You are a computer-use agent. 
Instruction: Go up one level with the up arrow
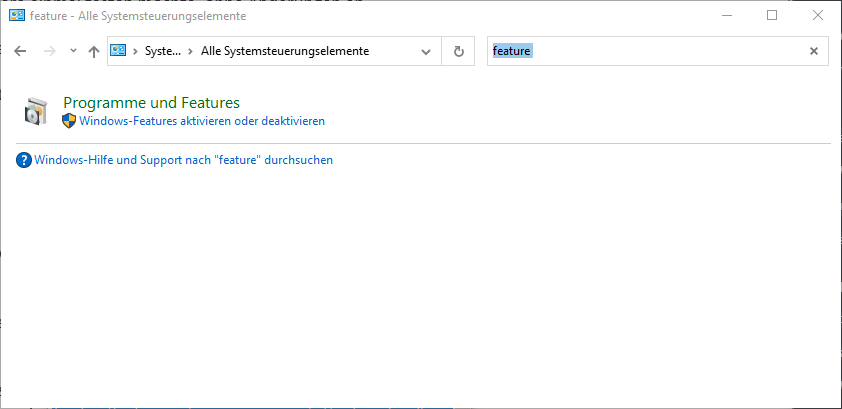[94, 52]
